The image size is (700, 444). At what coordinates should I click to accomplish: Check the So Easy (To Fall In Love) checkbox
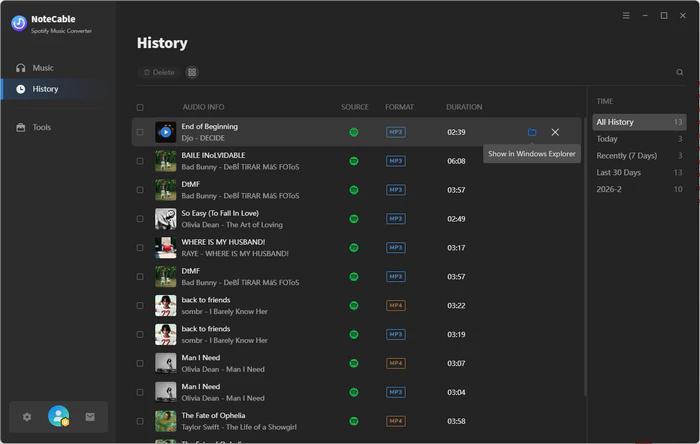click(140, 219)
